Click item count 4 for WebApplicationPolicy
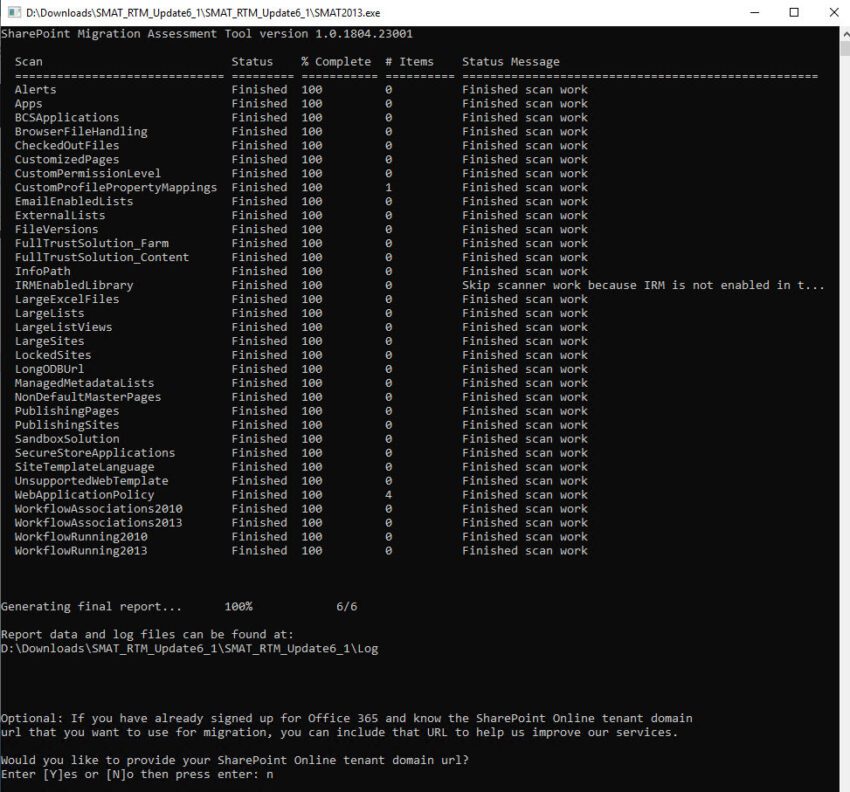 388,495
